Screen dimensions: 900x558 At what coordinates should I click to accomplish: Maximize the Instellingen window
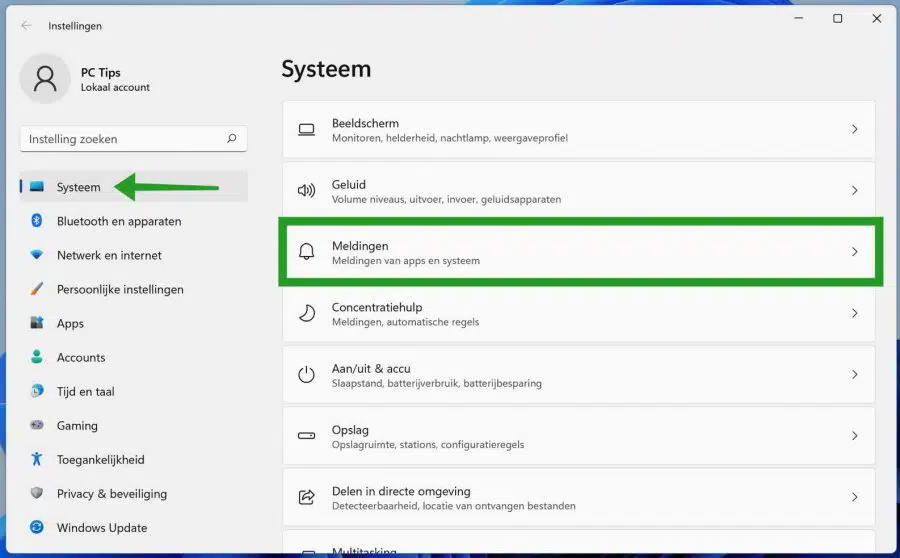pyautogui.click(x=837, y=18)
